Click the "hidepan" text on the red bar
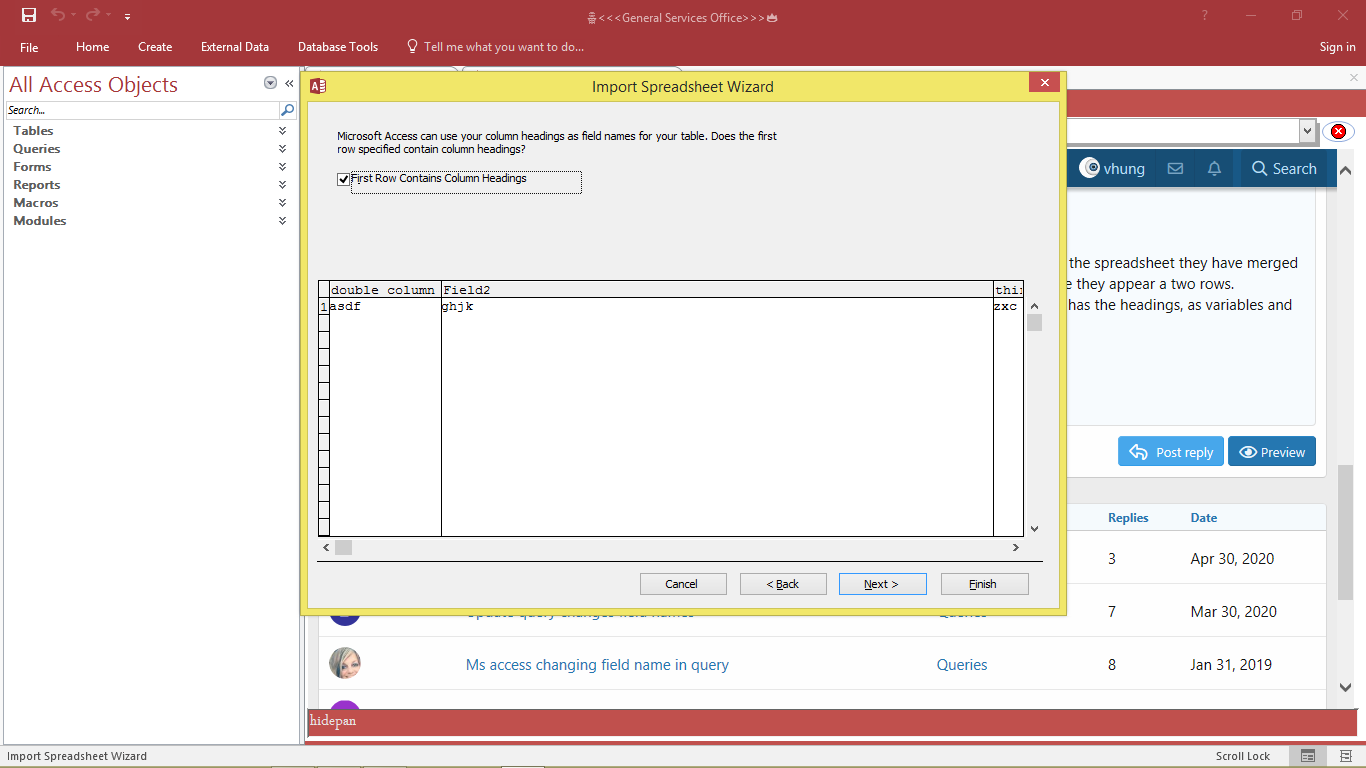The height and width of the screenshot is (768, 1366). pyautogui.click(x=333, y=721)
